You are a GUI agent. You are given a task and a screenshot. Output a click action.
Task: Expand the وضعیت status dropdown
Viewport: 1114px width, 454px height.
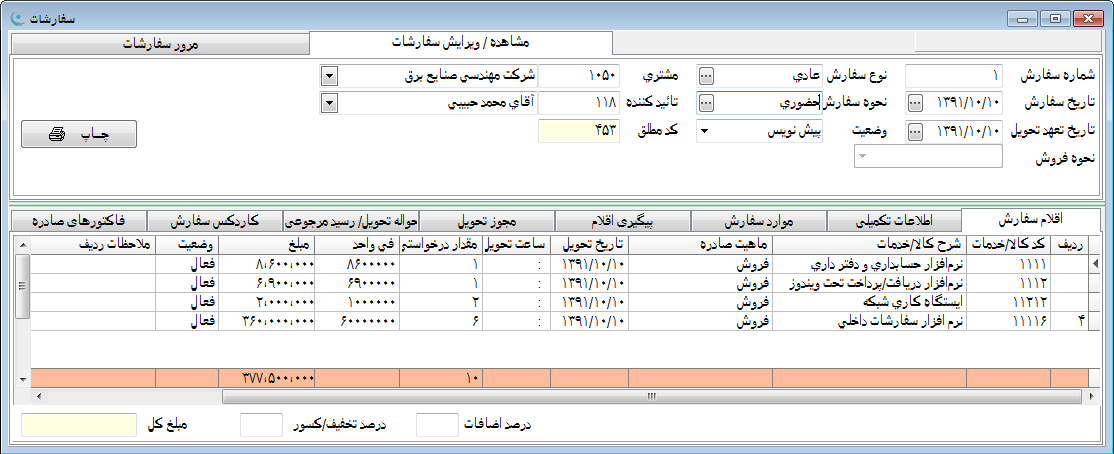coord(706,130)
